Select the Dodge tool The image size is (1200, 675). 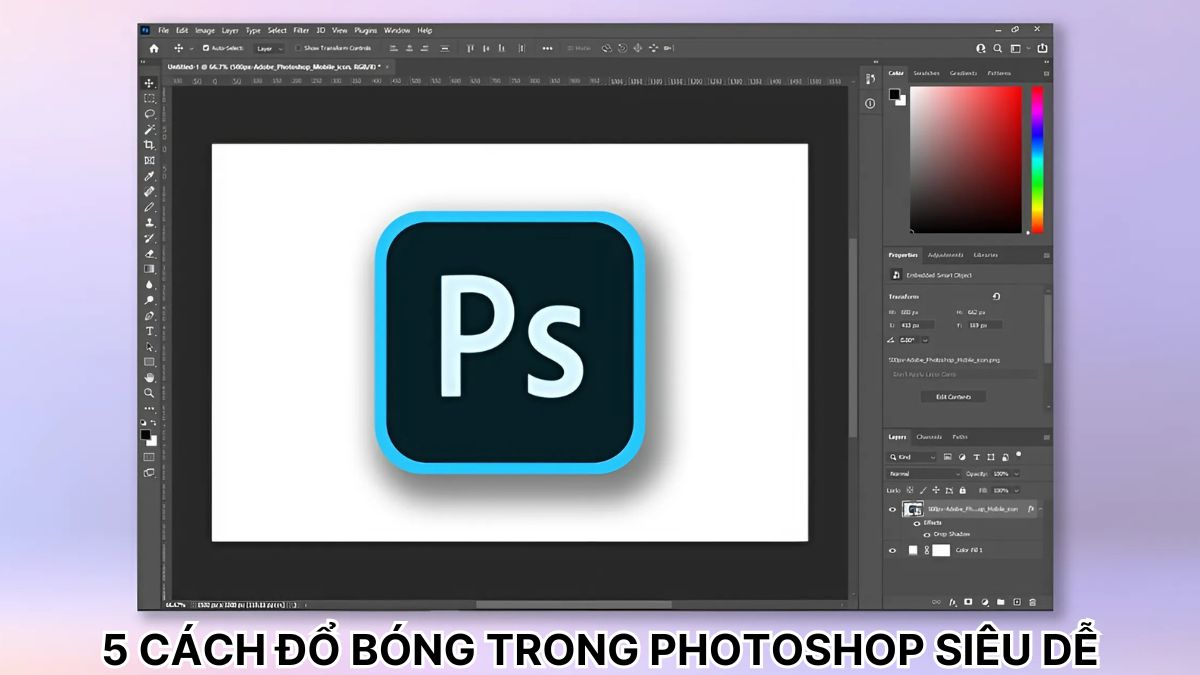(149, 299)
